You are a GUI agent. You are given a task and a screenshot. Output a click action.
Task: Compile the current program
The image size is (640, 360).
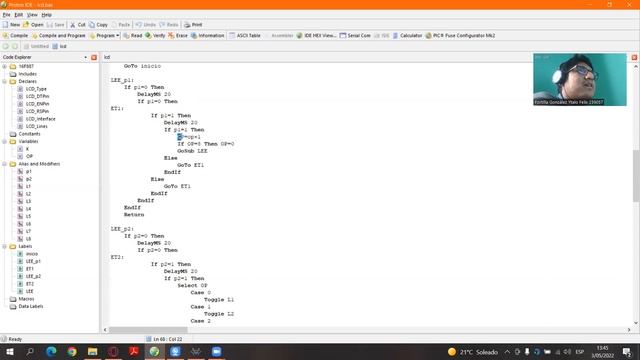(x=16, y=36)
